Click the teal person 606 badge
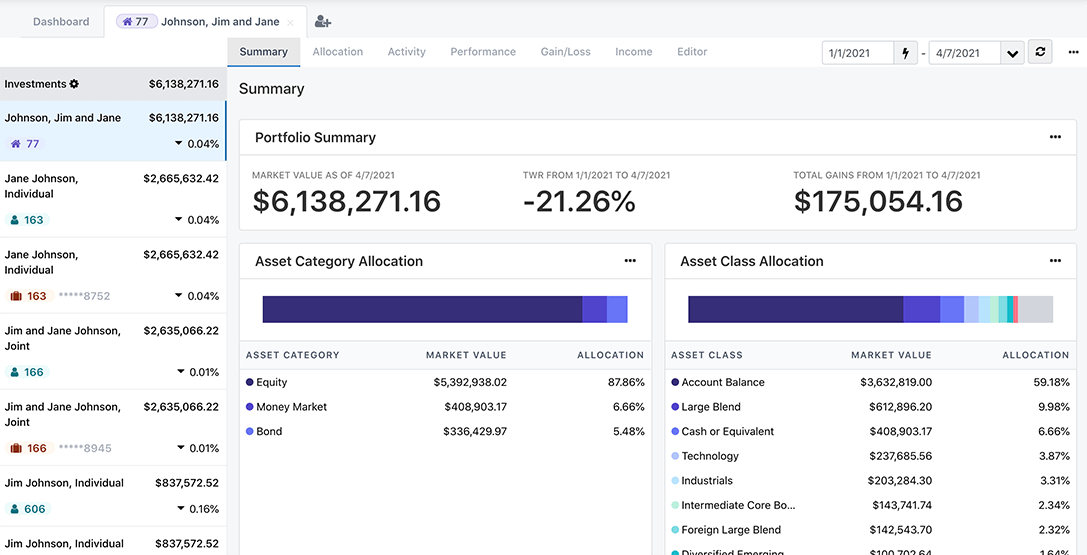The width and height of the screenshot is (1087, 555). [28, 509]
